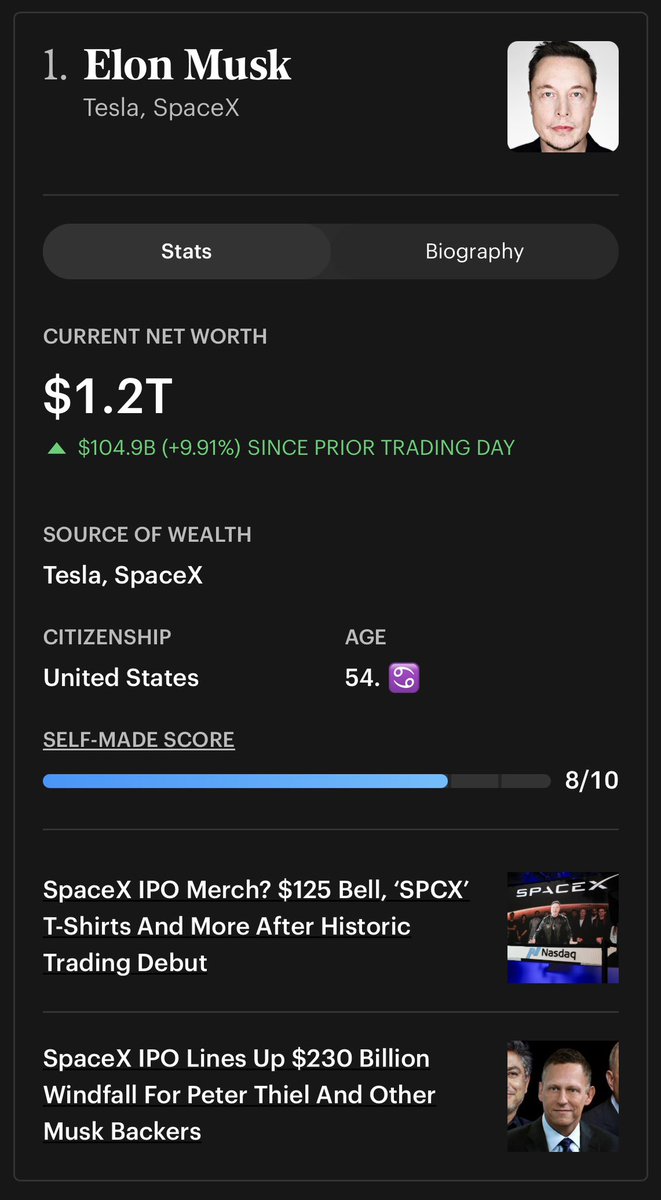Click the Peter Thiel article thumbnail
Viewport: 661px width, 1200px height.
click(563, 1096)
